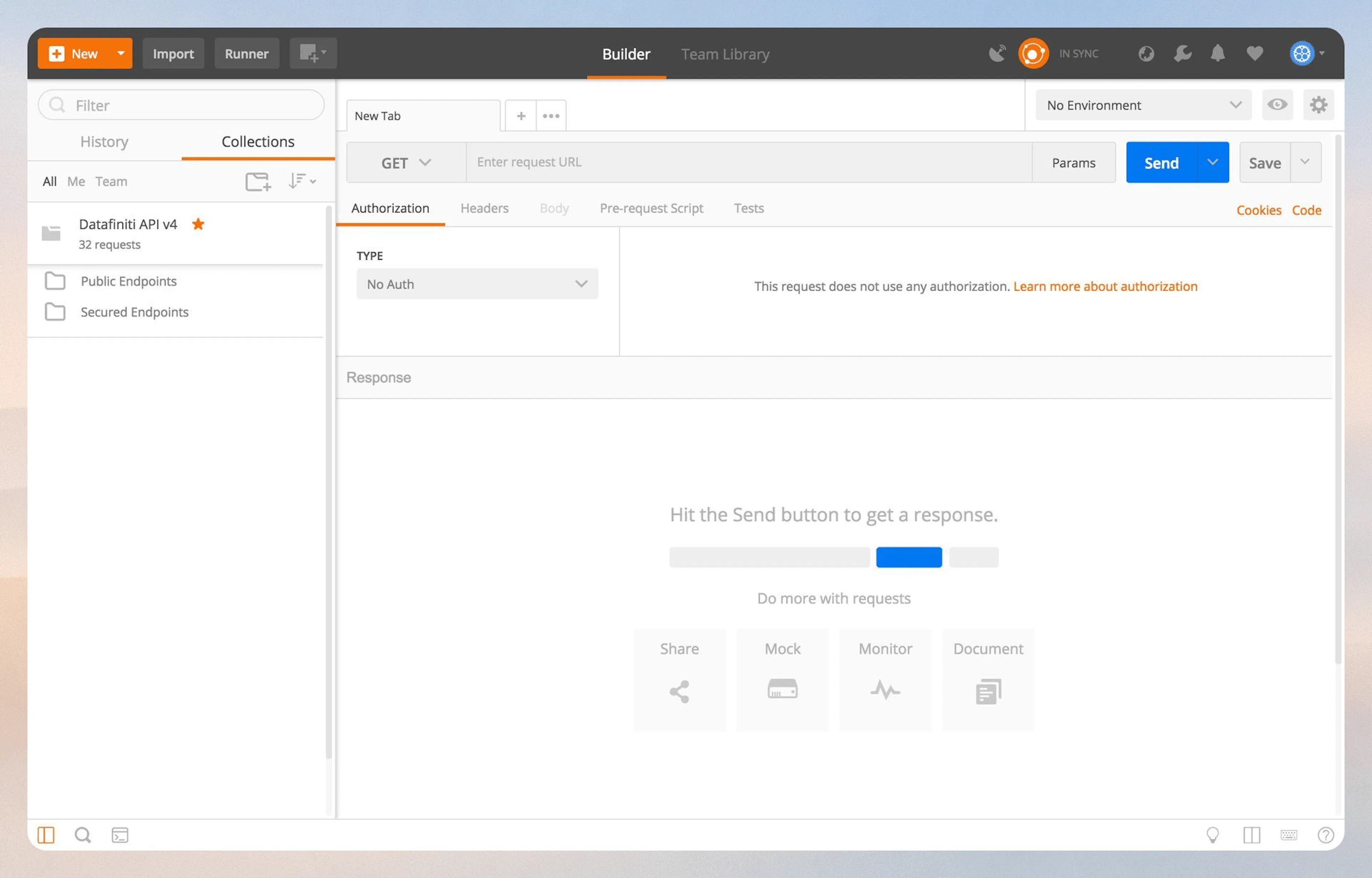Switch to the Team Library tab

coord(725,54)
